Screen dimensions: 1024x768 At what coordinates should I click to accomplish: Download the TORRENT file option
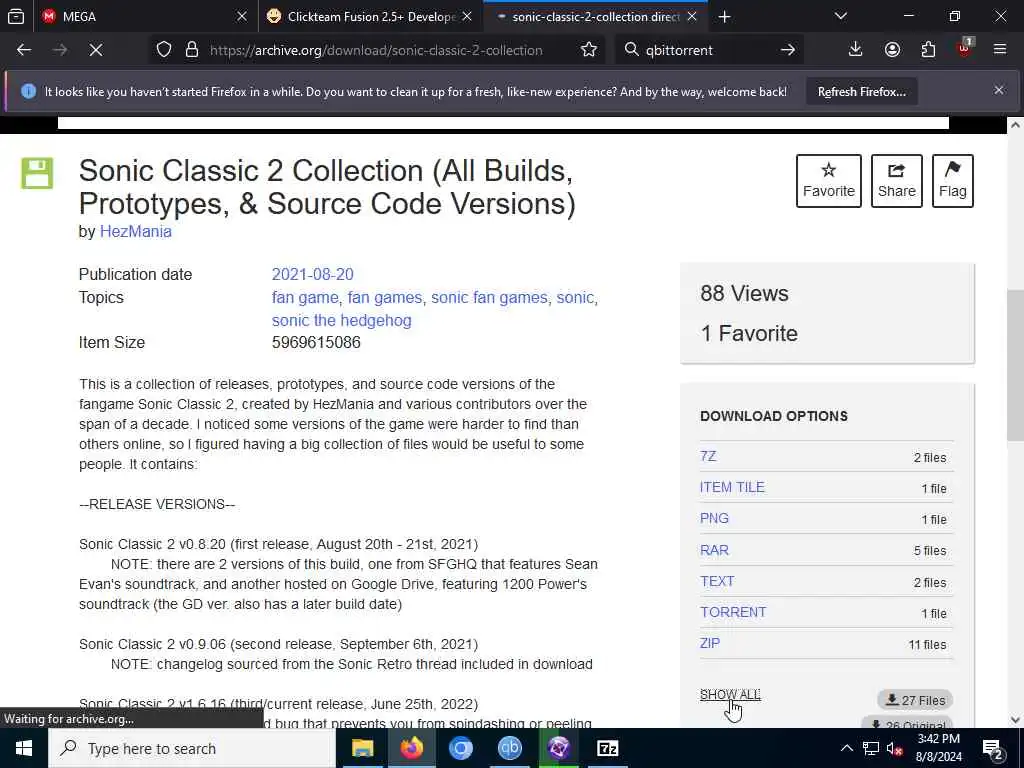click(733, 612)
